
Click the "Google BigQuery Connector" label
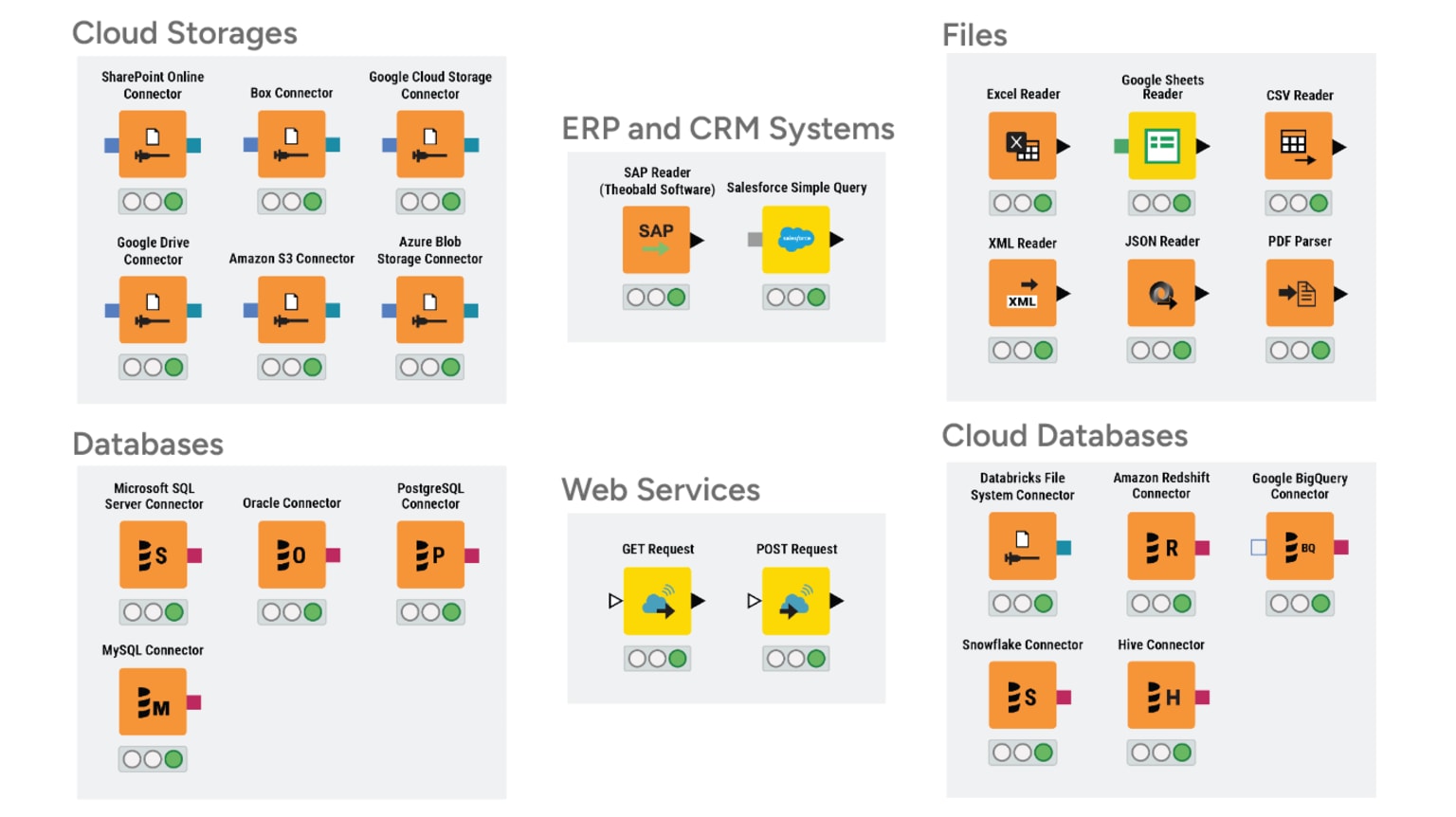click(x=1300, y=486)
